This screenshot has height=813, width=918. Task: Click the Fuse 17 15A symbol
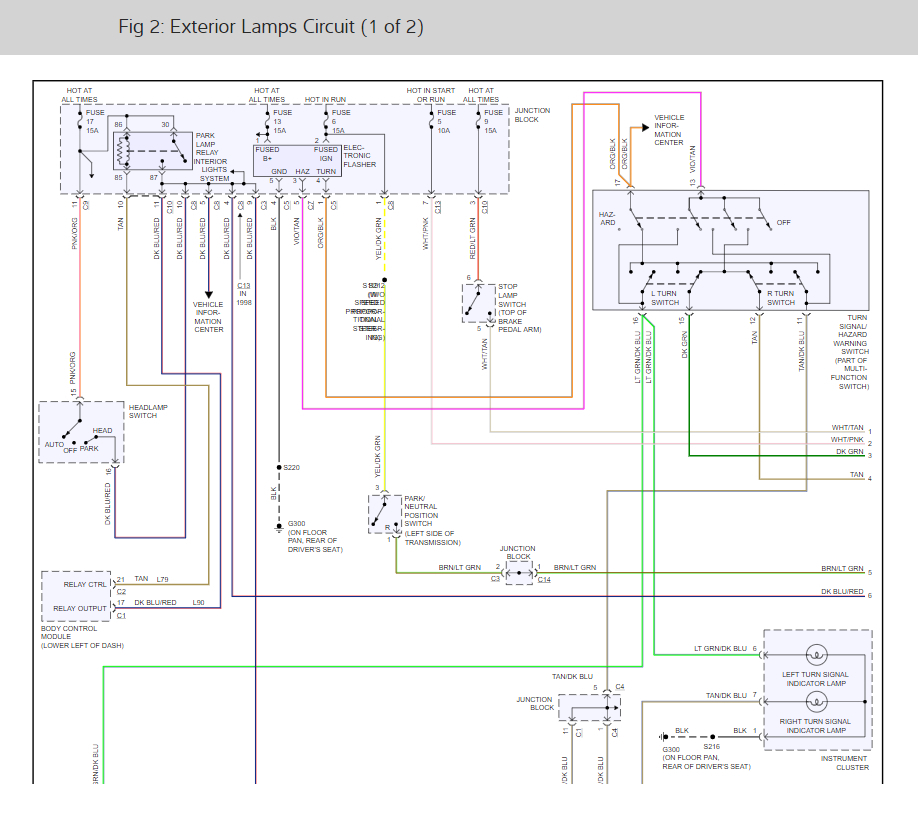[80, 121]
